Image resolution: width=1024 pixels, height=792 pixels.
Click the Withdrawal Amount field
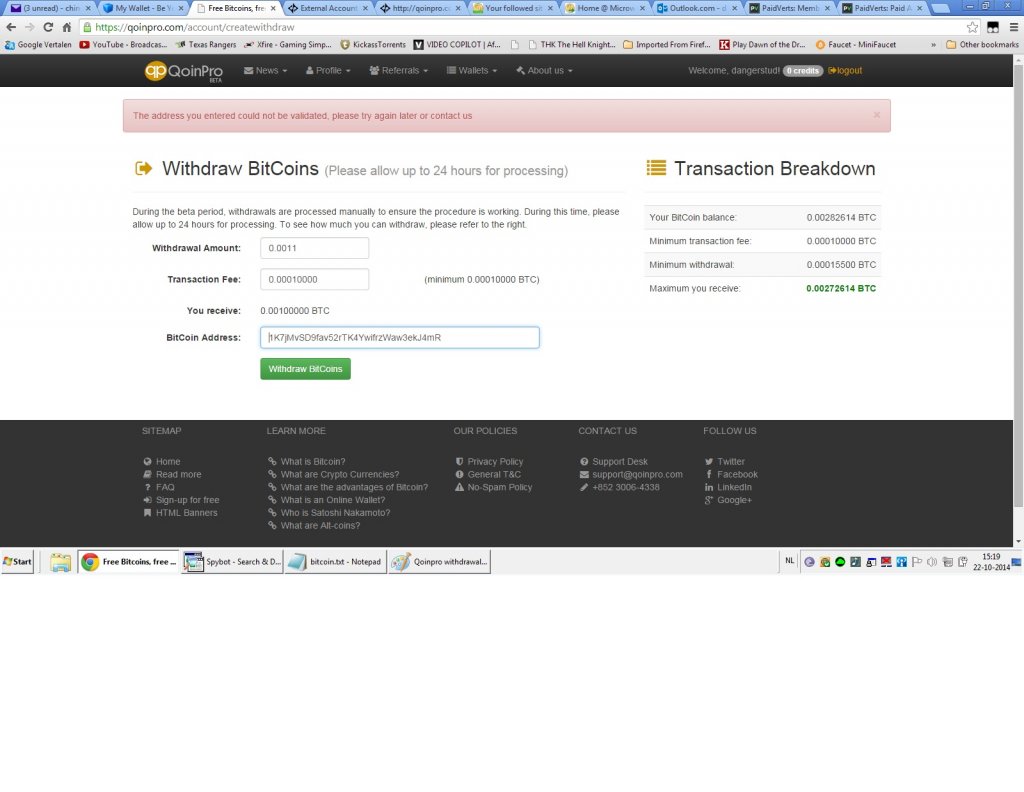tap(314, 248)
